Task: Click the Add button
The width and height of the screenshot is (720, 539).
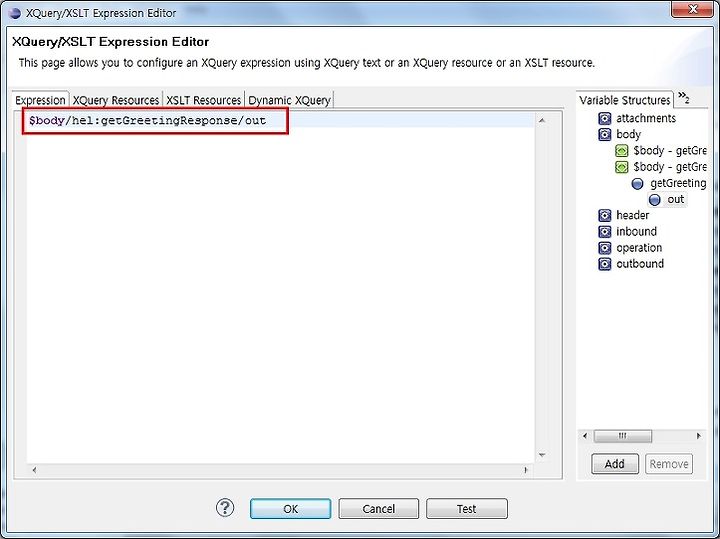Action: point(614,464)
